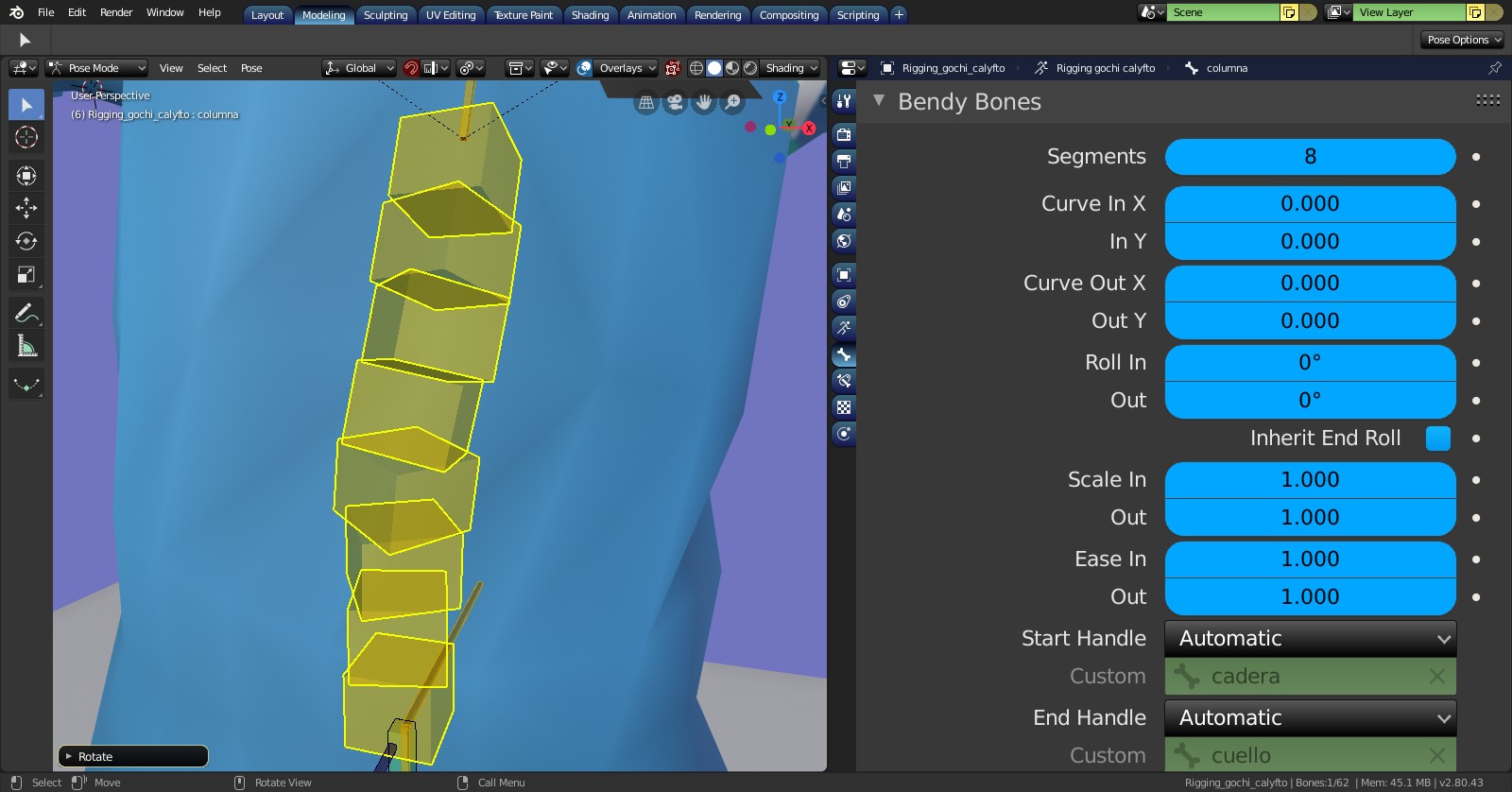Click the viewport zoom magnifier icon

coord(732,102)
